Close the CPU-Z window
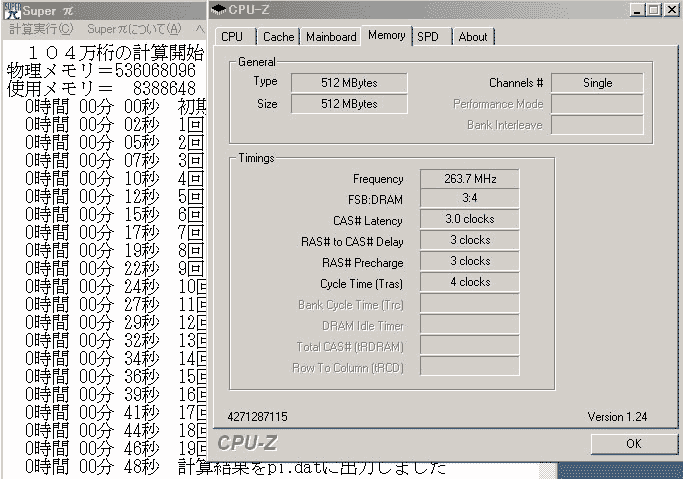683x479 pixels. pyautogui.click(x=672, y=10)
